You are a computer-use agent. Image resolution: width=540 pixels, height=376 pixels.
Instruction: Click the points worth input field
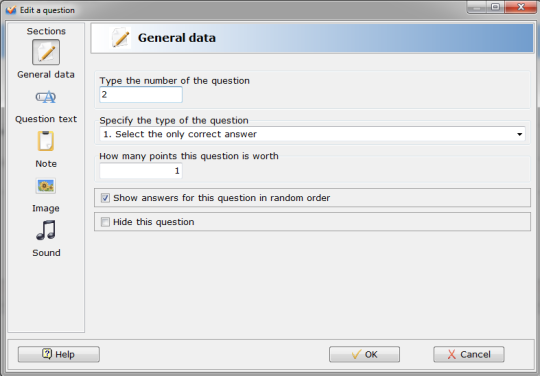pyautogui.click(x=141, y=171)
